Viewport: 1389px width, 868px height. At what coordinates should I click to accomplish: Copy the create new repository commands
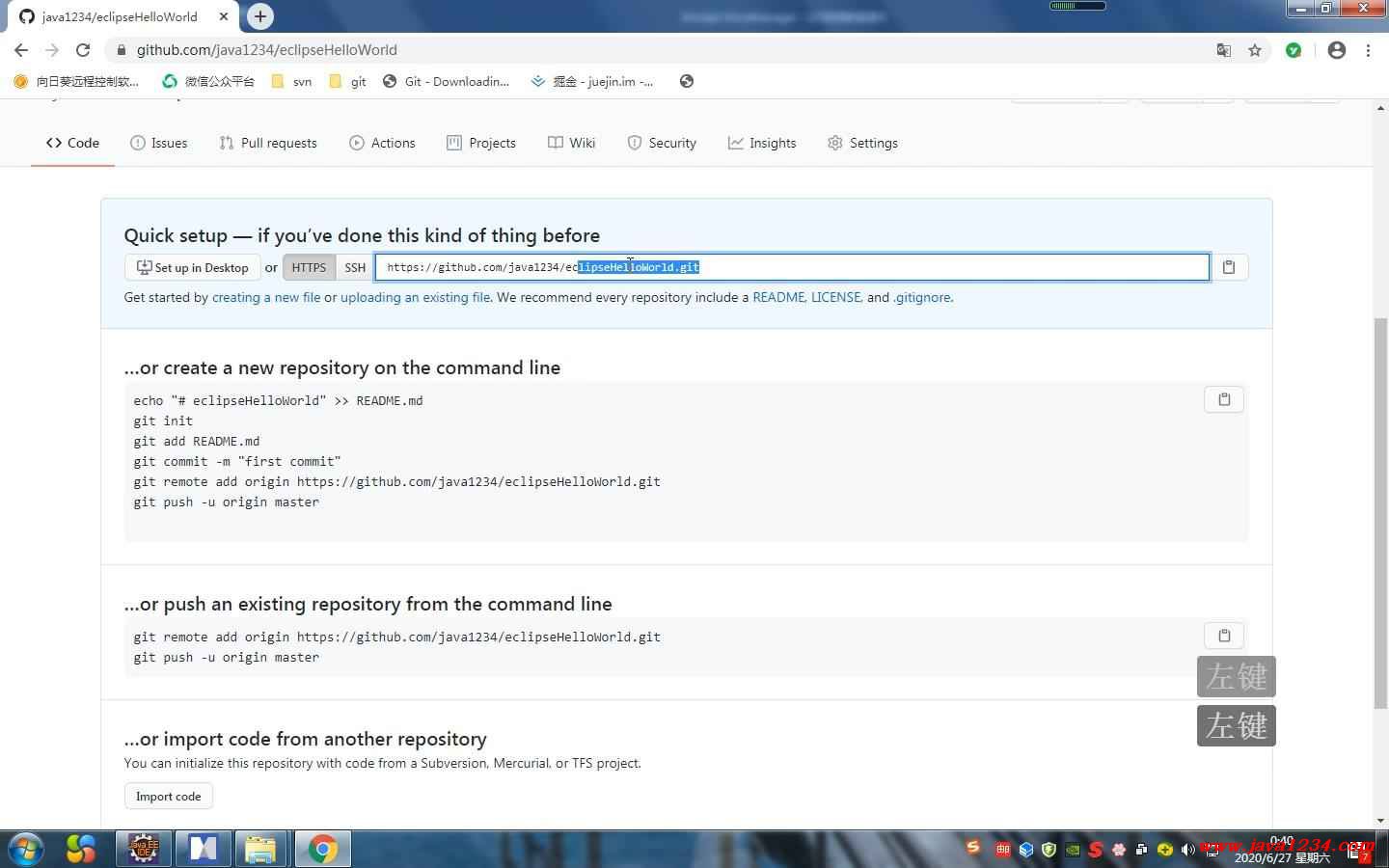1224,399
